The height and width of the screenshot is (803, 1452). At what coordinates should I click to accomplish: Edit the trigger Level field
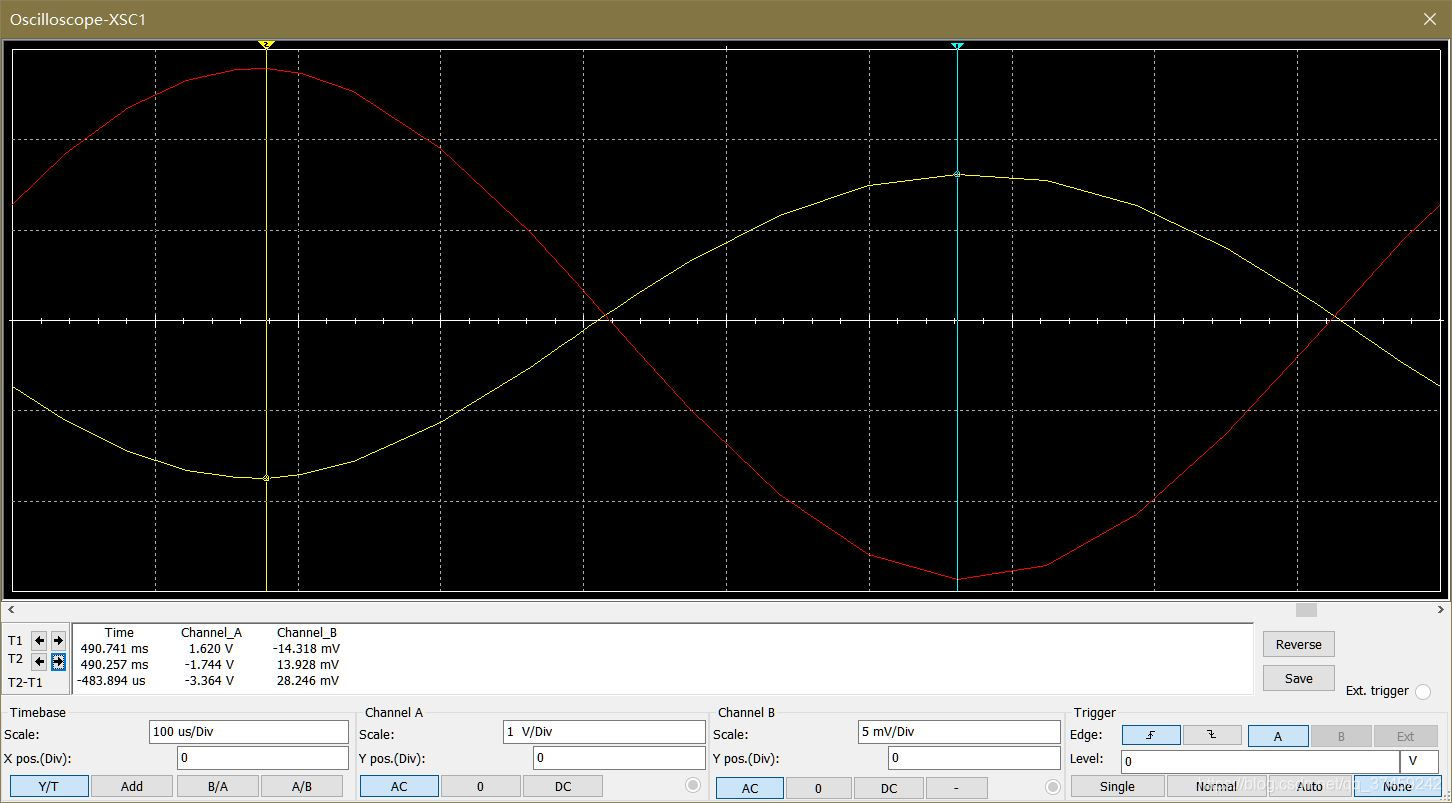pyautogui.click(x=1259, y=761)
